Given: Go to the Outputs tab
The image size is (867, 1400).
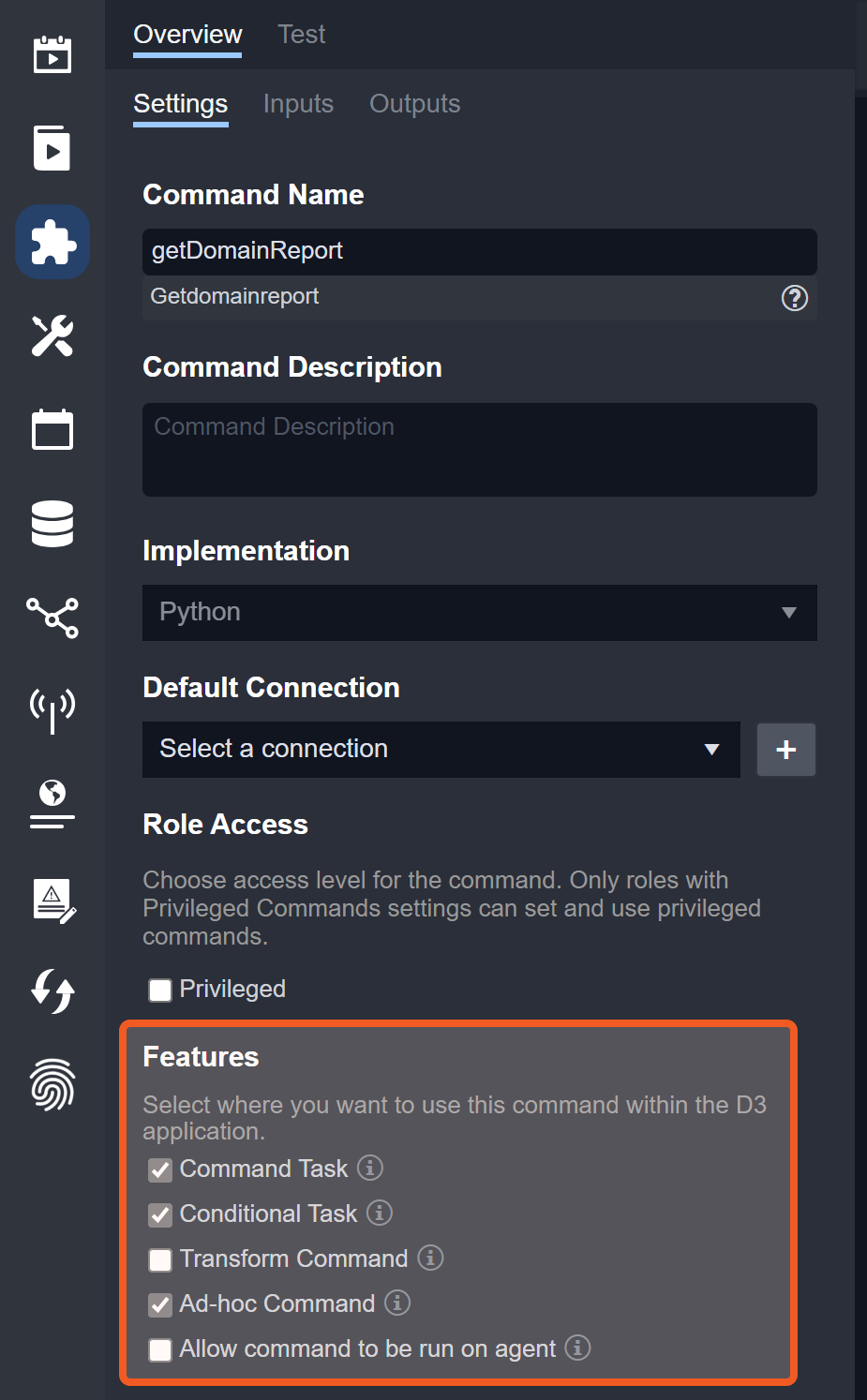Looking at the screenshot, I should 414,104.
